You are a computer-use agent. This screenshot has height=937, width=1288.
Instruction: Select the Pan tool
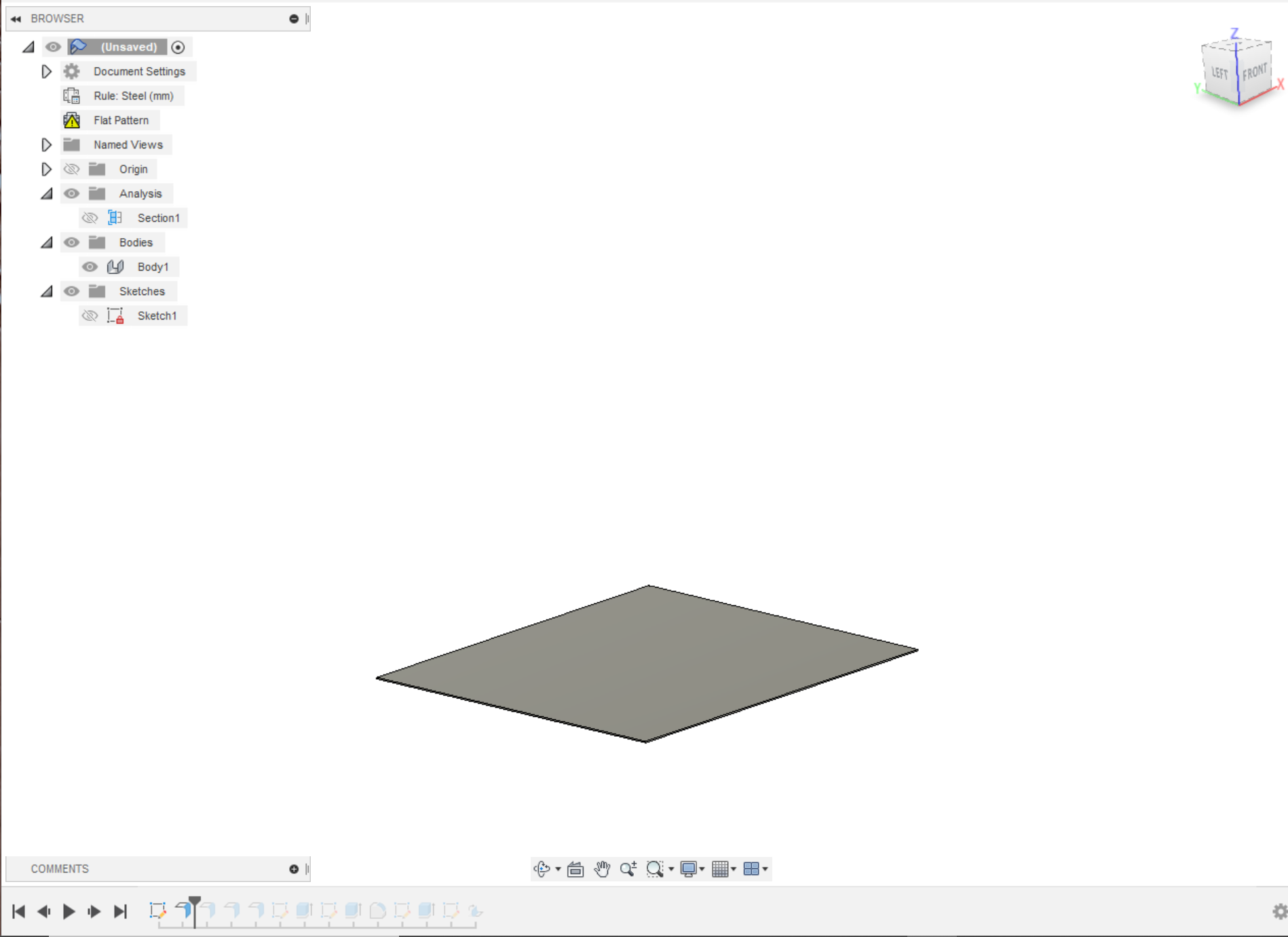pos(602,868)
